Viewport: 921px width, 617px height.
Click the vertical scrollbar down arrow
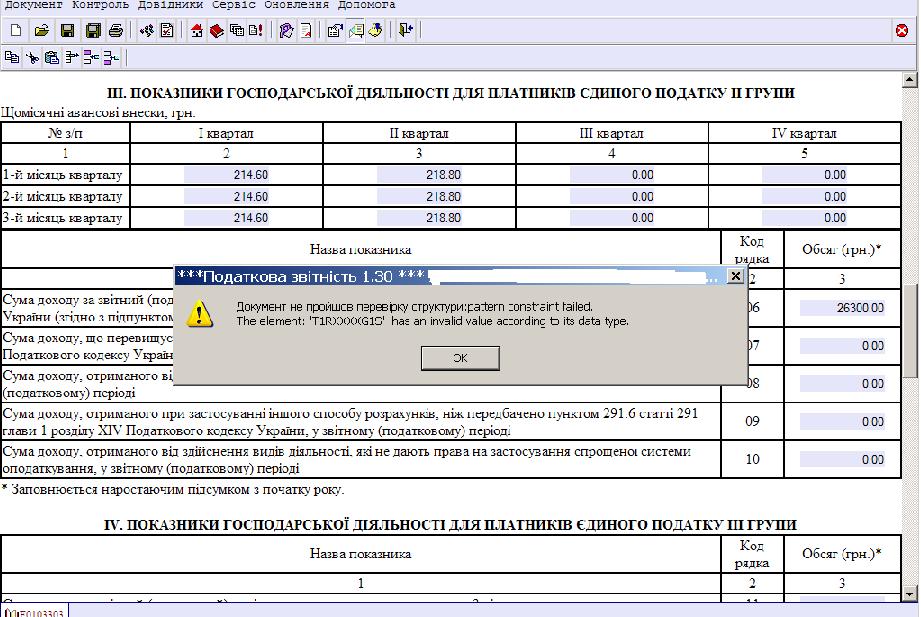point(910,594)
